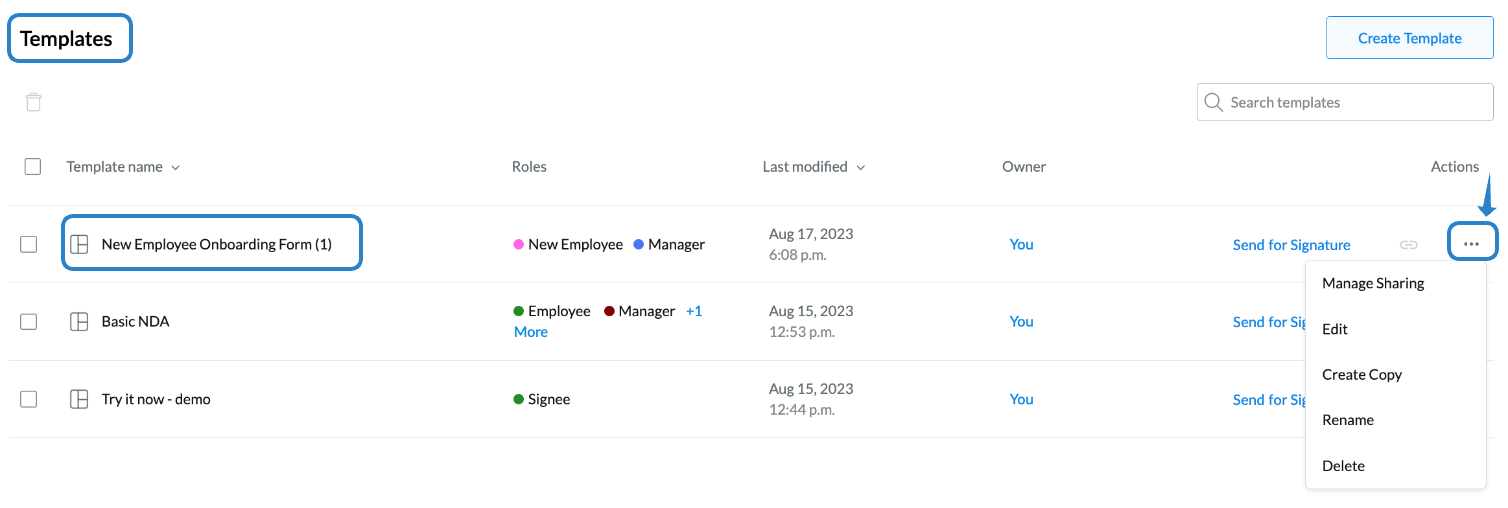Screen dimensions: 1508x508
Task: Check the Basic NDA row checkbox
Action: tap(29, 322)
